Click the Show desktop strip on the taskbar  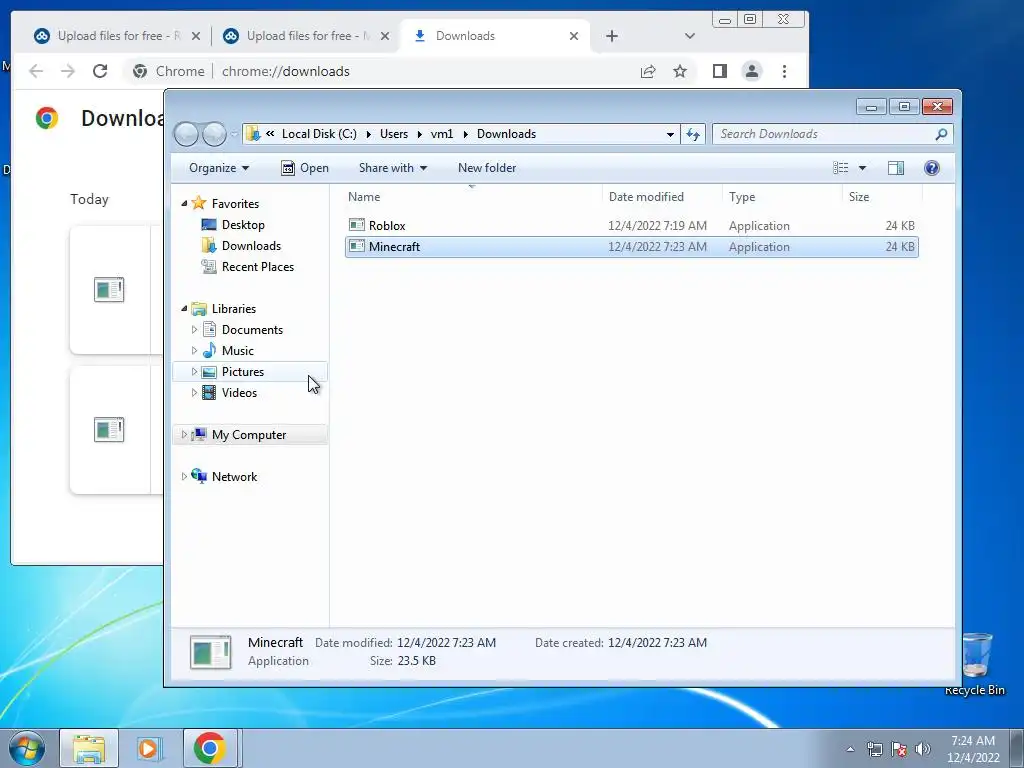[1017, 748]
